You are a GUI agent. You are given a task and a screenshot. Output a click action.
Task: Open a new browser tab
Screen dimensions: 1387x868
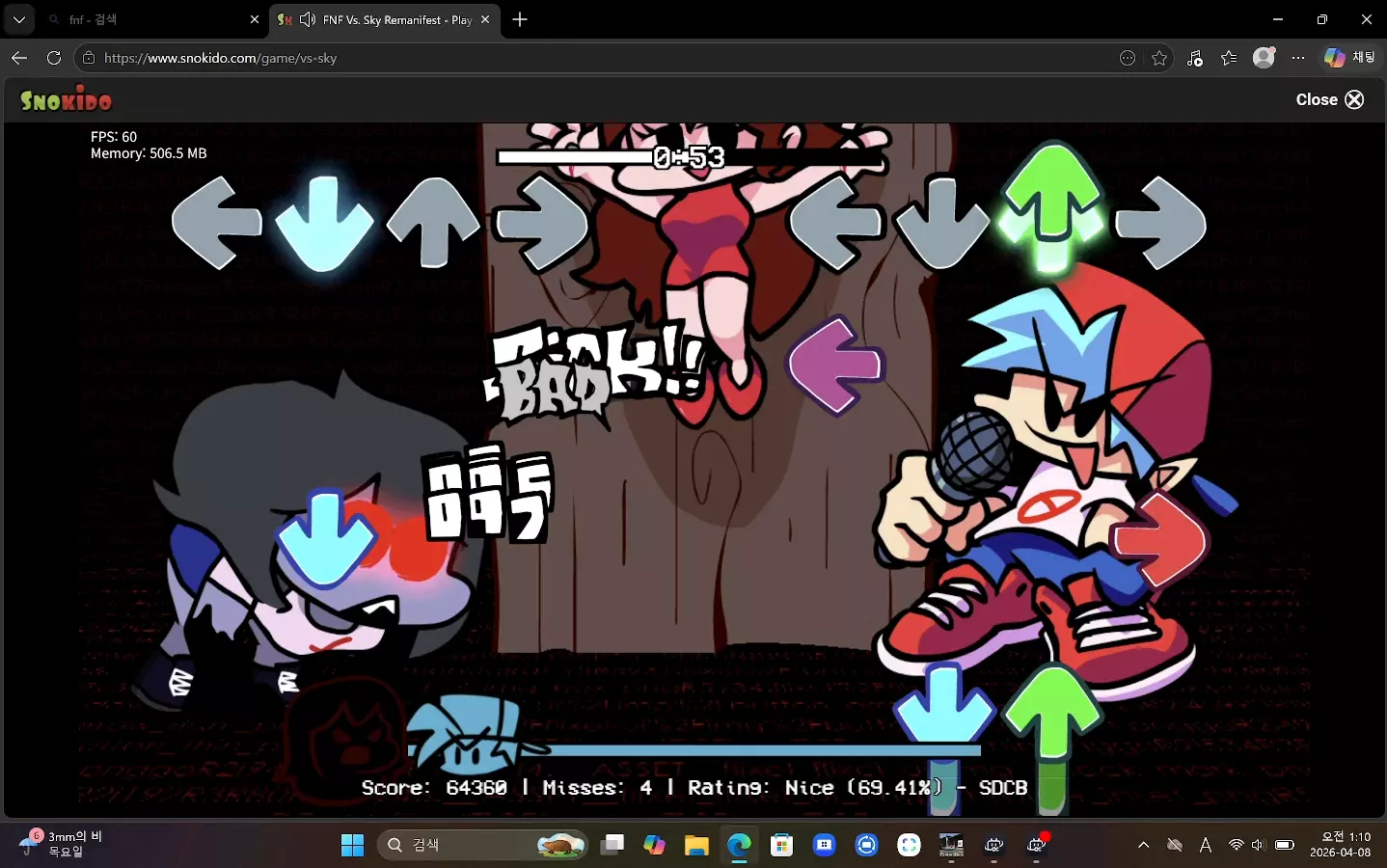point(520,19)
